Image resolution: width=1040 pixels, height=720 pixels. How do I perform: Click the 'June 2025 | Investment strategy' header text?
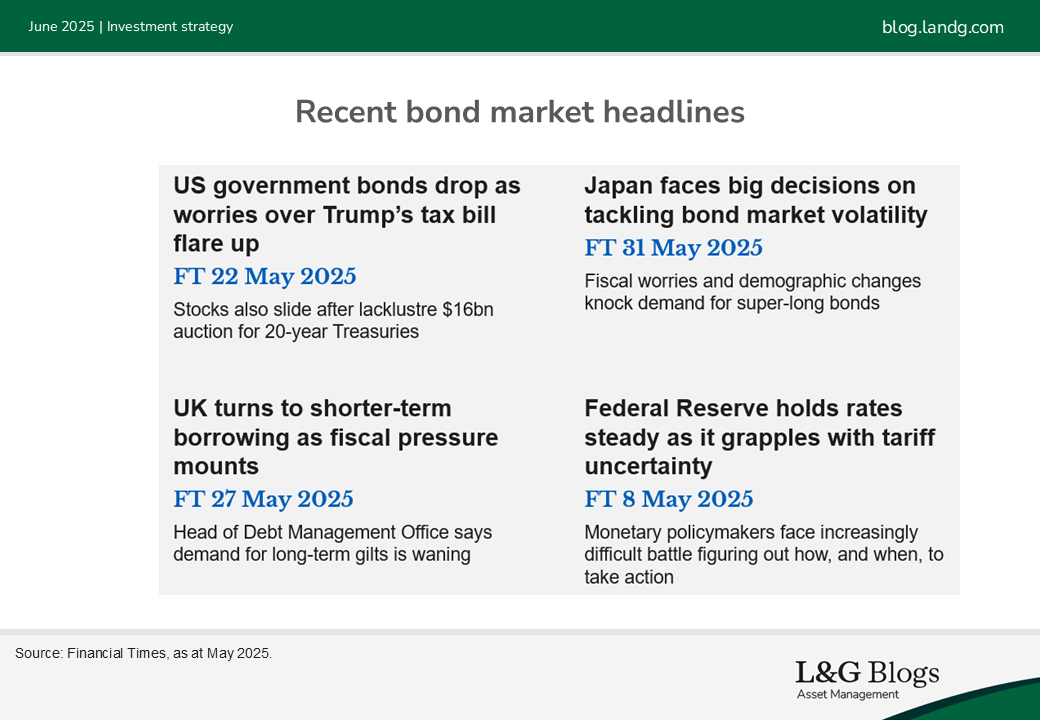[131, 27]
